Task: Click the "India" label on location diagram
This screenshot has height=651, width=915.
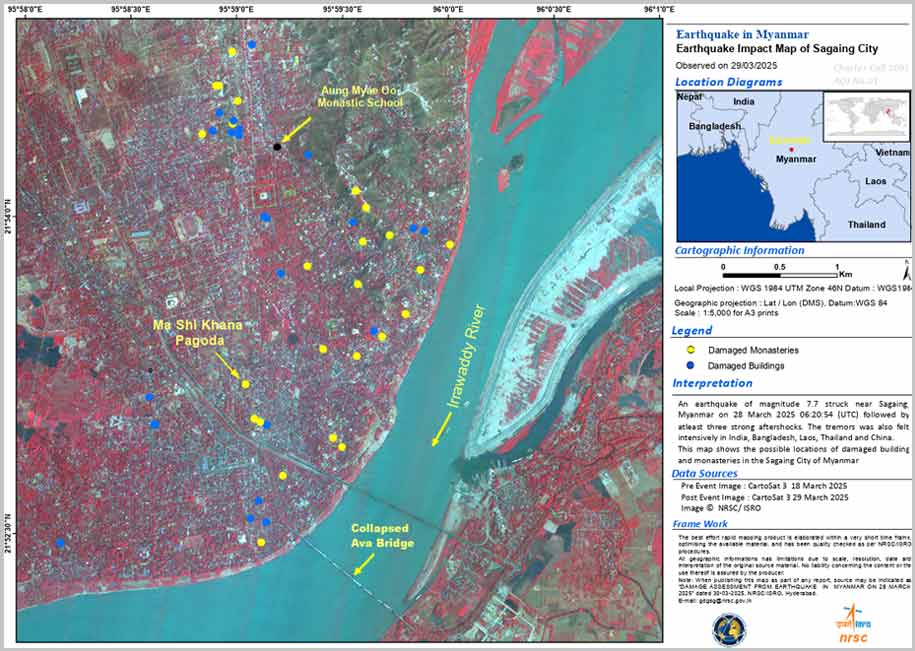Action: point(743,101)
